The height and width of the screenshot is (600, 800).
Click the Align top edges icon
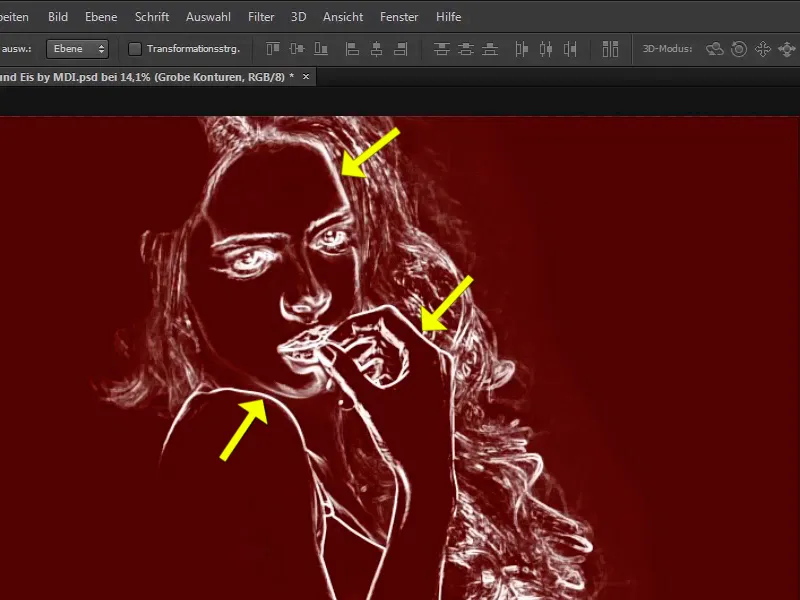coord(273,49)
